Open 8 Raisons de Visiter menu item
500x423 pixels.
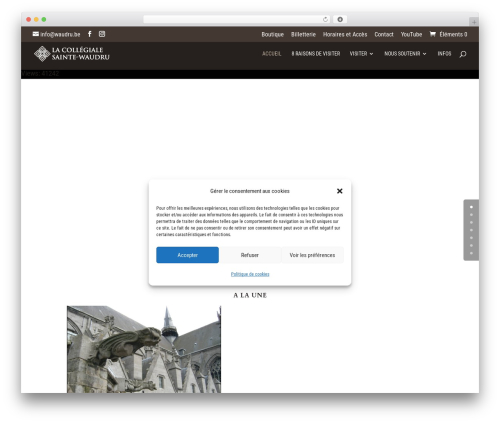pos(316,54)
